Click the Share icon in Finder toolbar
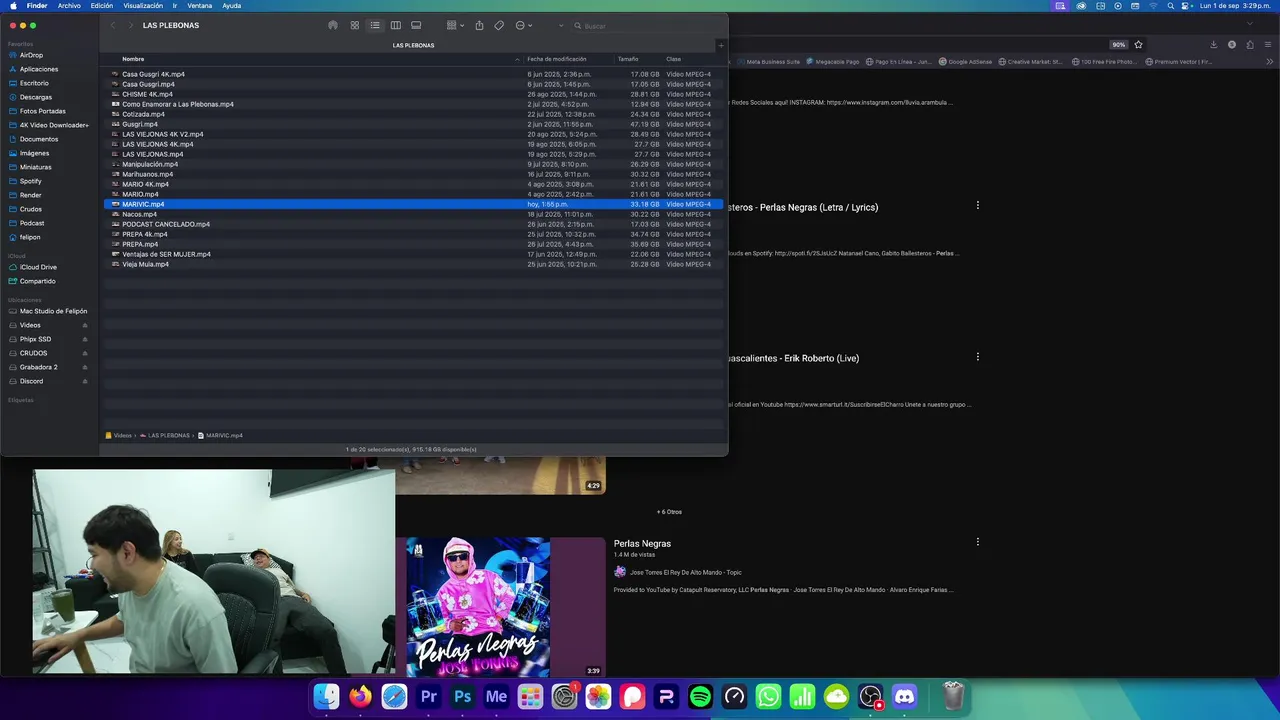The height and width of the screenshot is (720, 1280). [x=479, y=25]
